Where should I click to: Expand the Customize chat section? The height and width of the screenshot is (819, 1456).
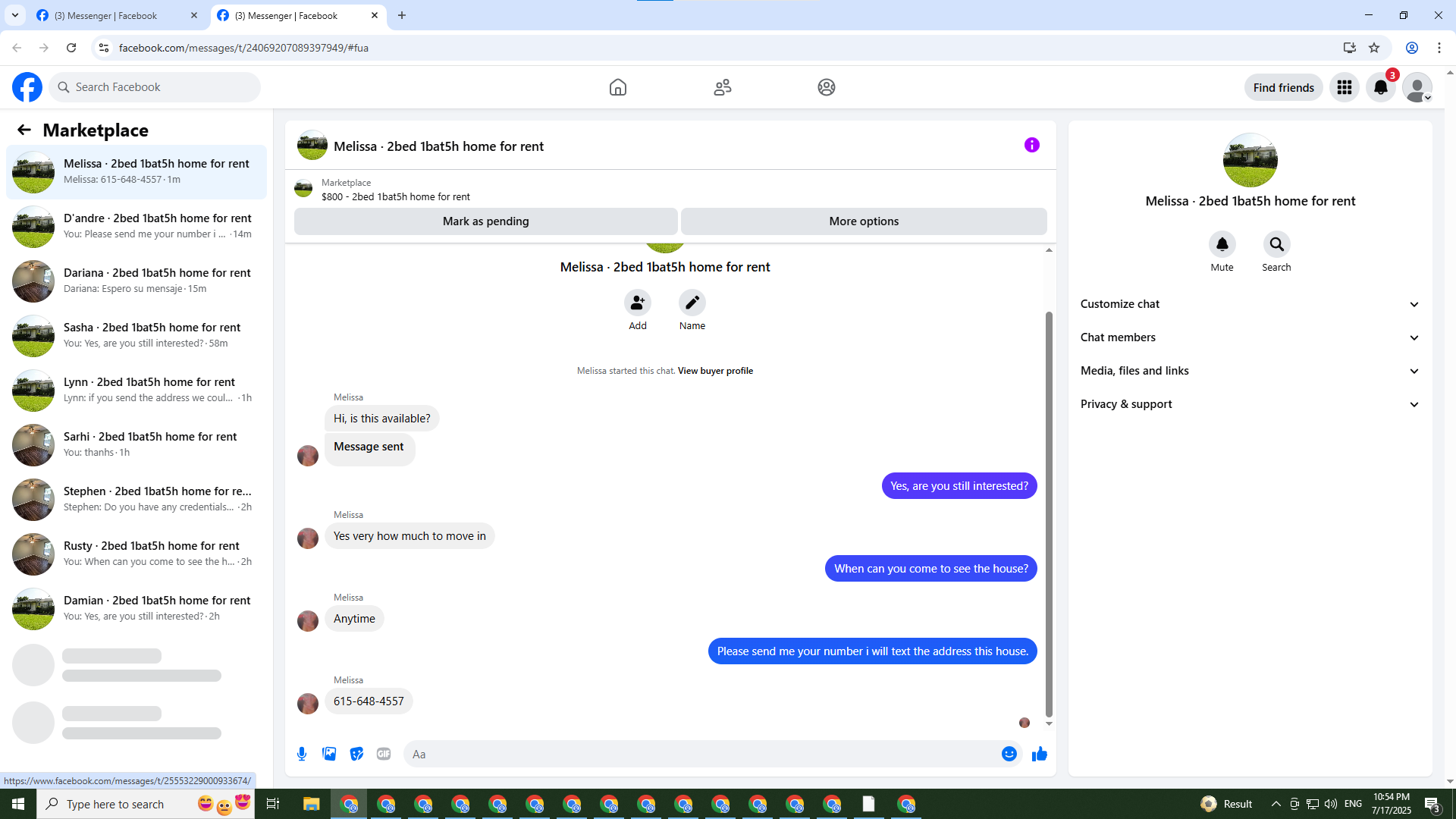pyautogui.click(x=1250, y=304)
